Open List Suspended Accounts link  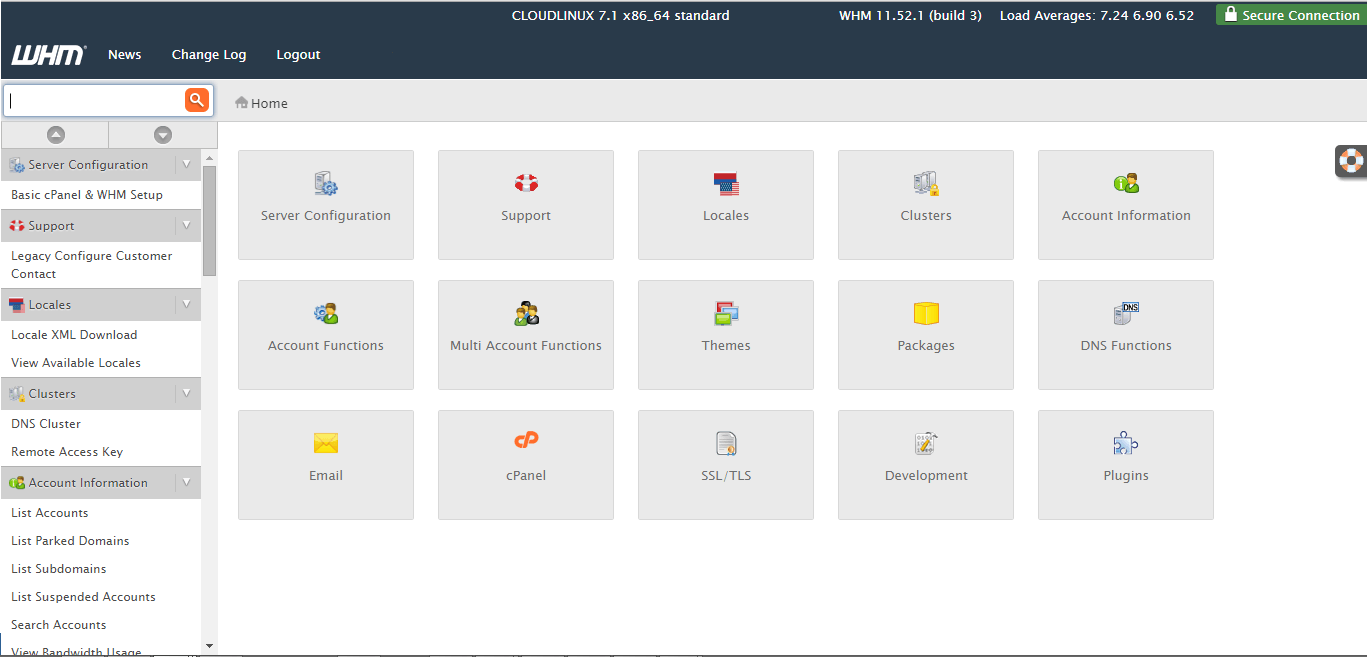[82, 596]
